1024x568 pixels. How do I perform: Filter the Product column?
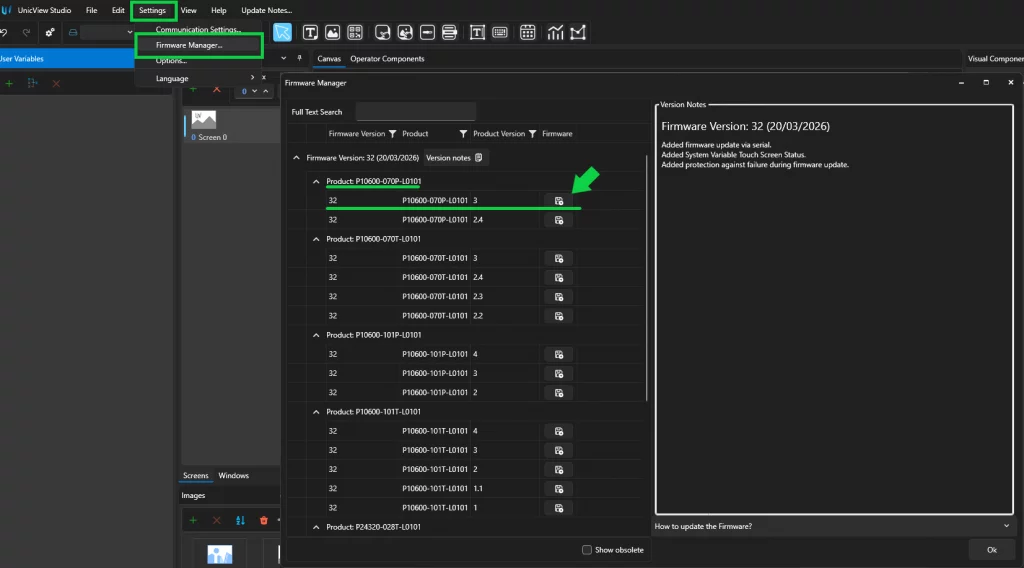(x=463, y=134)
